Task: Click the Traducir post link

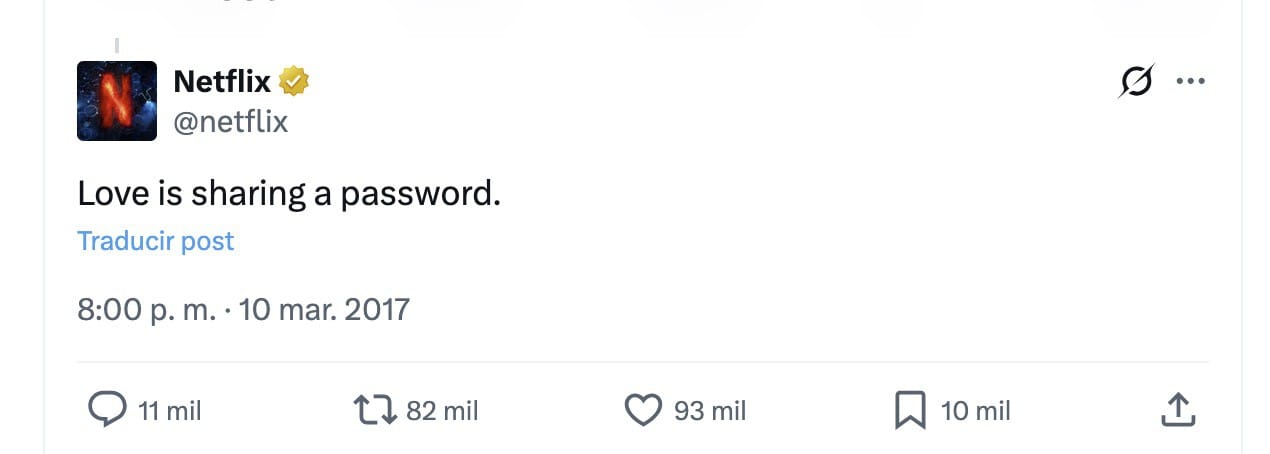Action: pos(155,241)
